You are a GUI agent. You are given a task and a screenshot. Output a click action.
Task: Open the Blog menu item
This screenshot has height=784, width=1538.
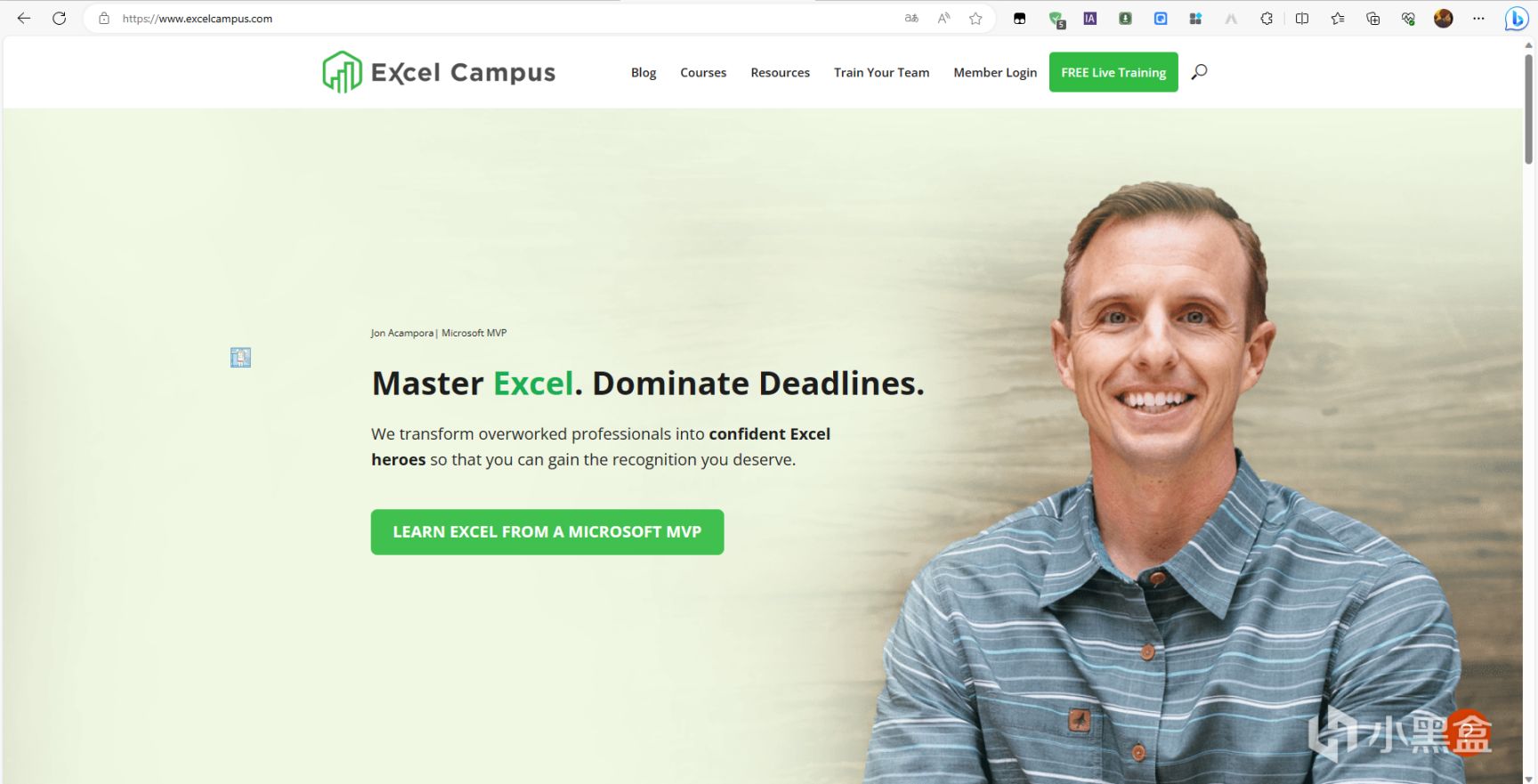click(x=644, y=72)
